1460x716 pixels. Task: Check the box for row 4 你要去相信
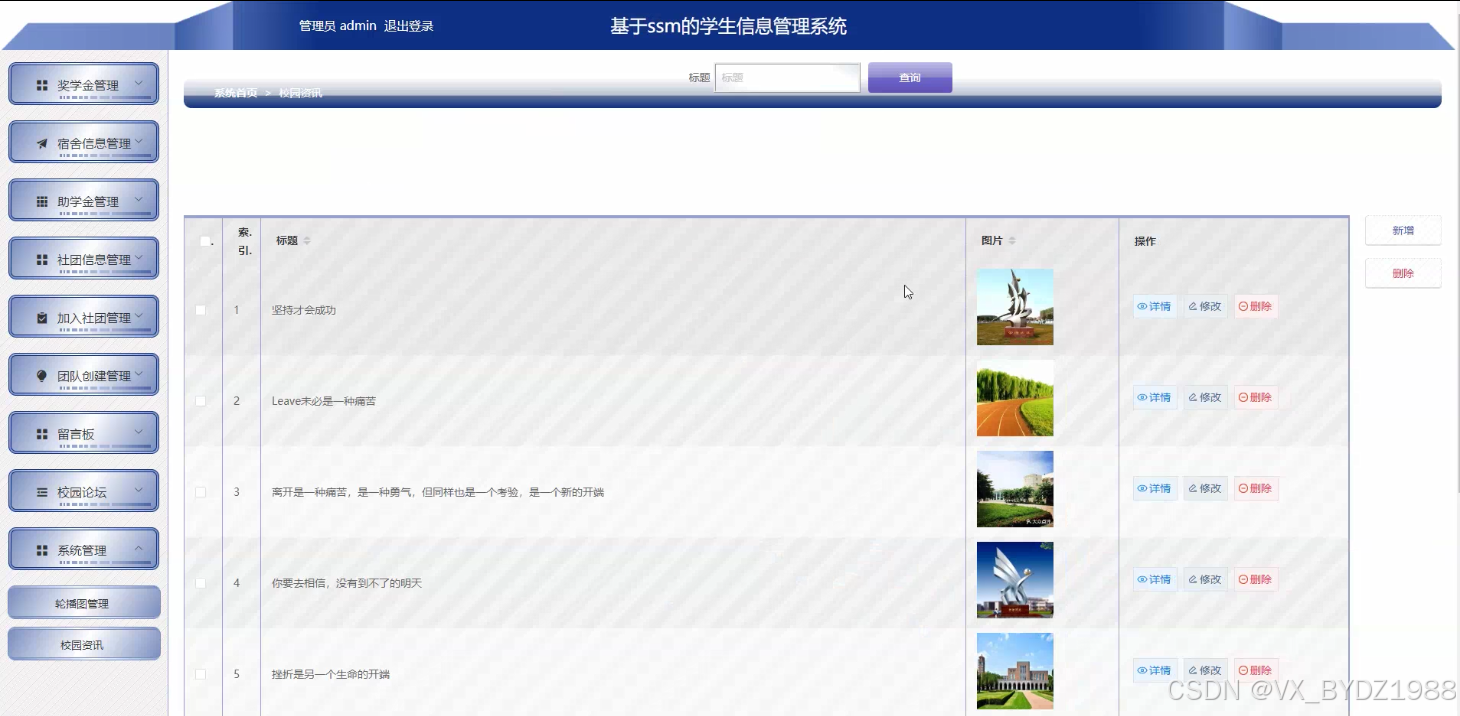point(200,583)
